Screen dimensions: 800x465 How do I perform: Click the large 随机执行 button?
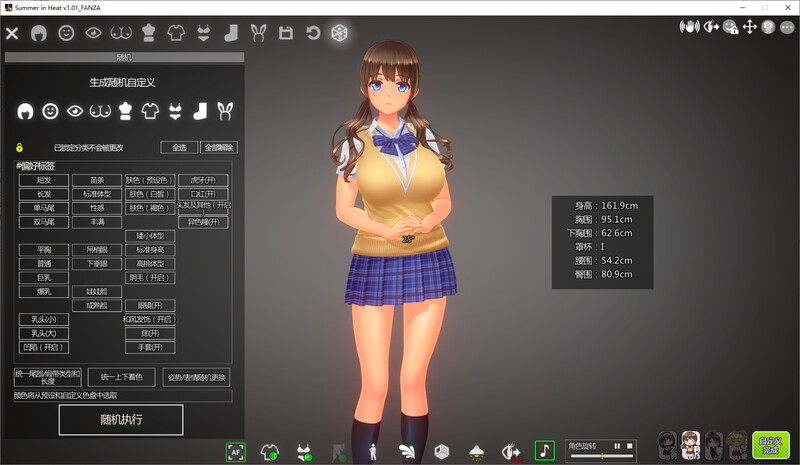[121, 420]
